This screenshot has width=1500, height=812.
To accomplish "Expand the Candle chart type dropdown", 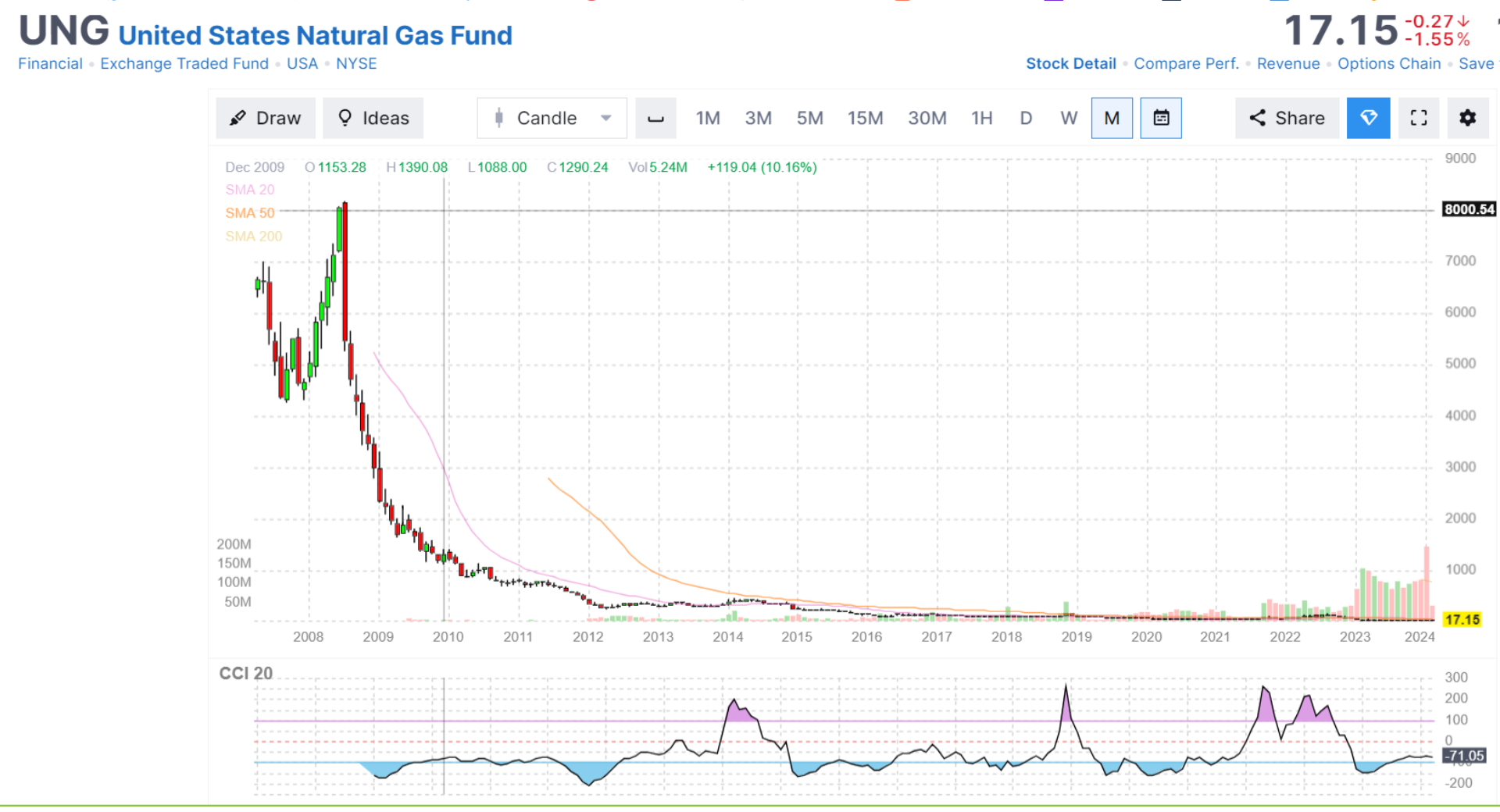I will pos(552,118).
